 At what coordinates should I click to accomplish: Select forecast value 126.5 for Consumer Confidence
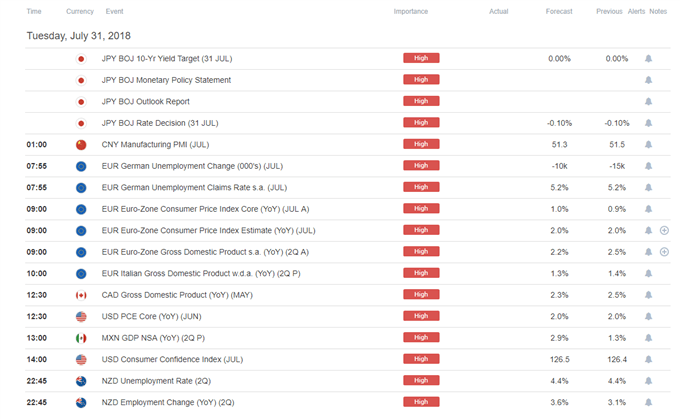pyautogui.click(x=559, y=359)
